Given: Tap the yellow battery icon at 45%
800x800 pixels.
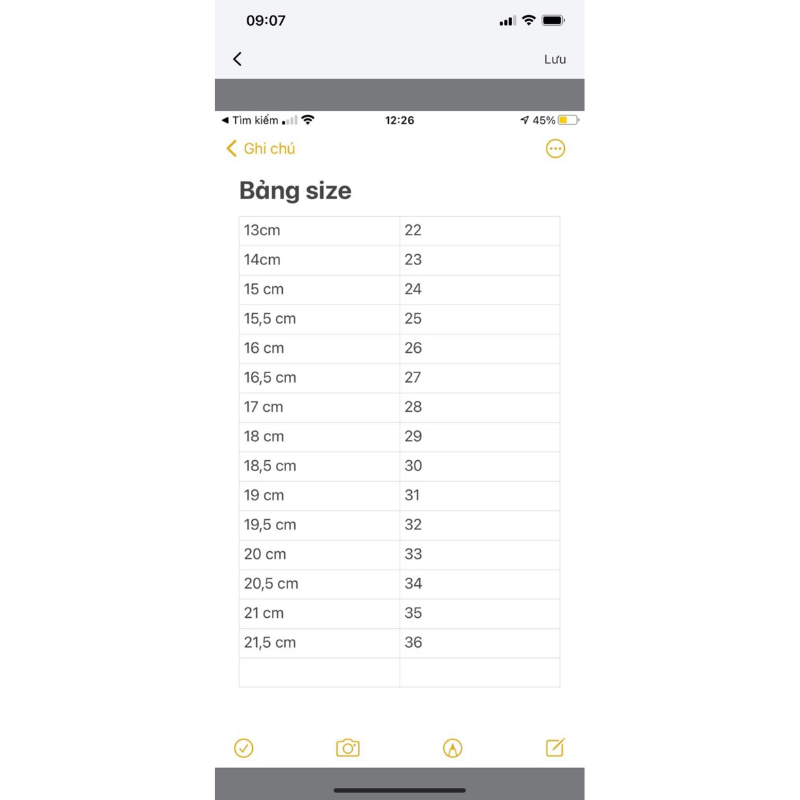Looking at the screenshot, I should (568, 120).
